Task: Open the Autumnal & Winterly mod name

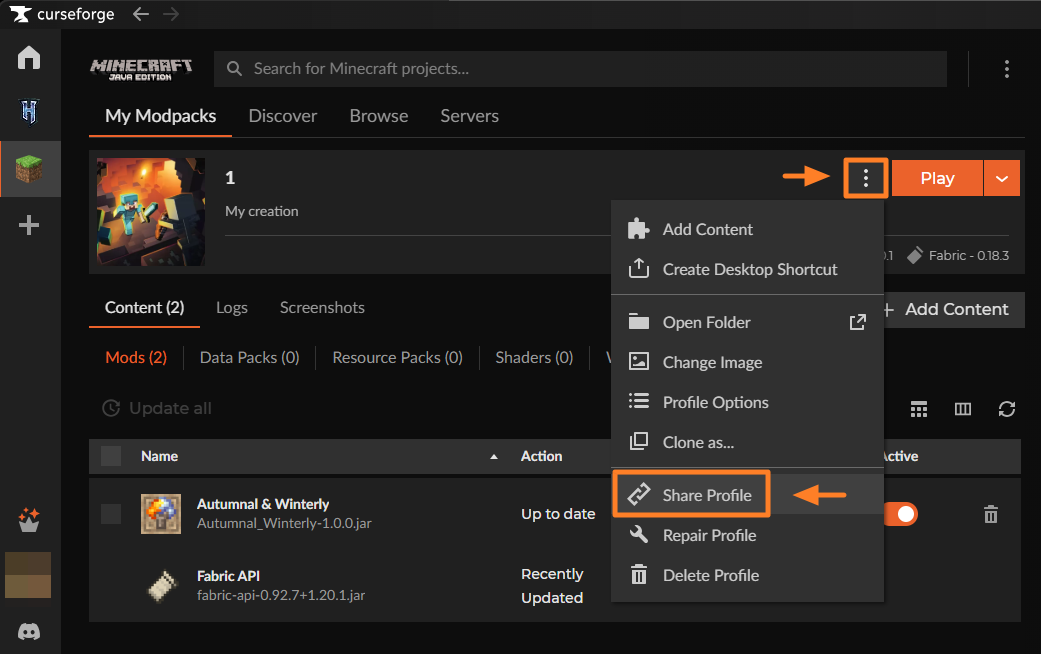Action: click(x=263, y=504)
